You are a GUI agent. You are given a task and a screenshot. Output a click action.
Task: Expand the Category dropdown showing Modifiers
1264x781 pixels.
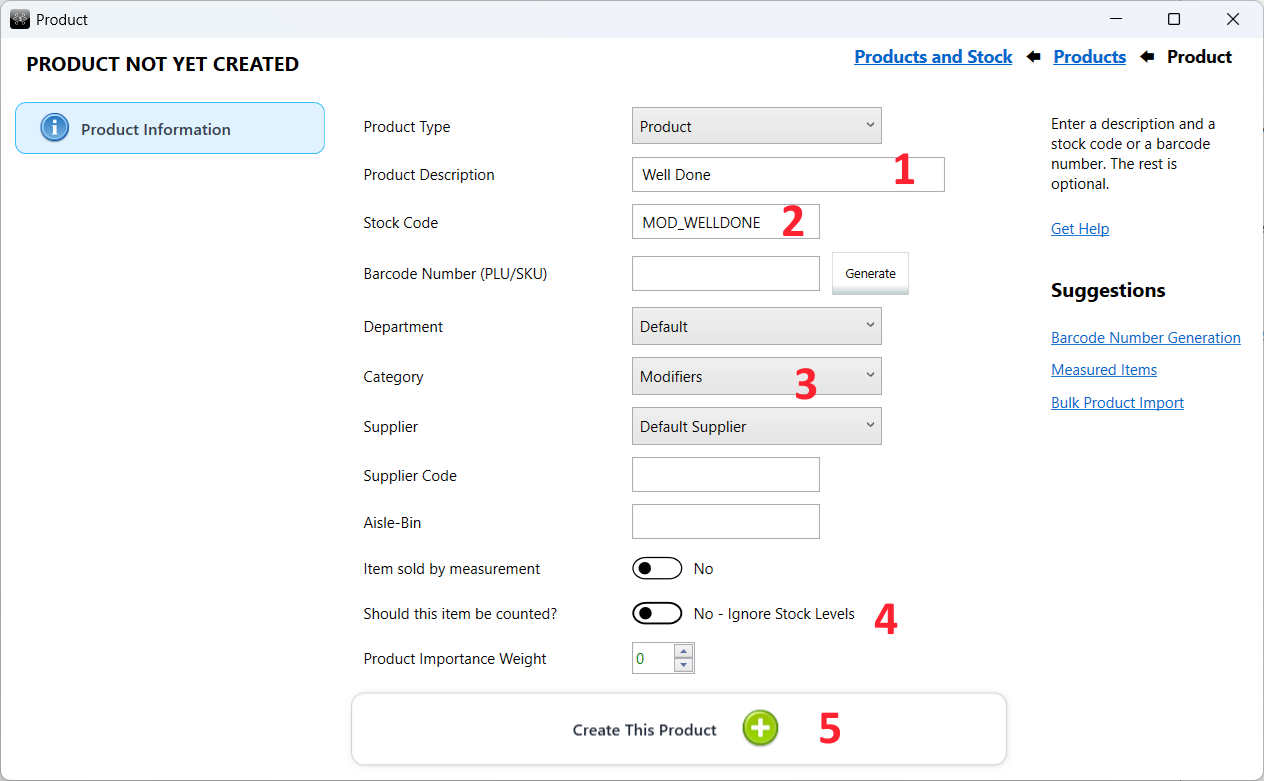tap(757, 376)
